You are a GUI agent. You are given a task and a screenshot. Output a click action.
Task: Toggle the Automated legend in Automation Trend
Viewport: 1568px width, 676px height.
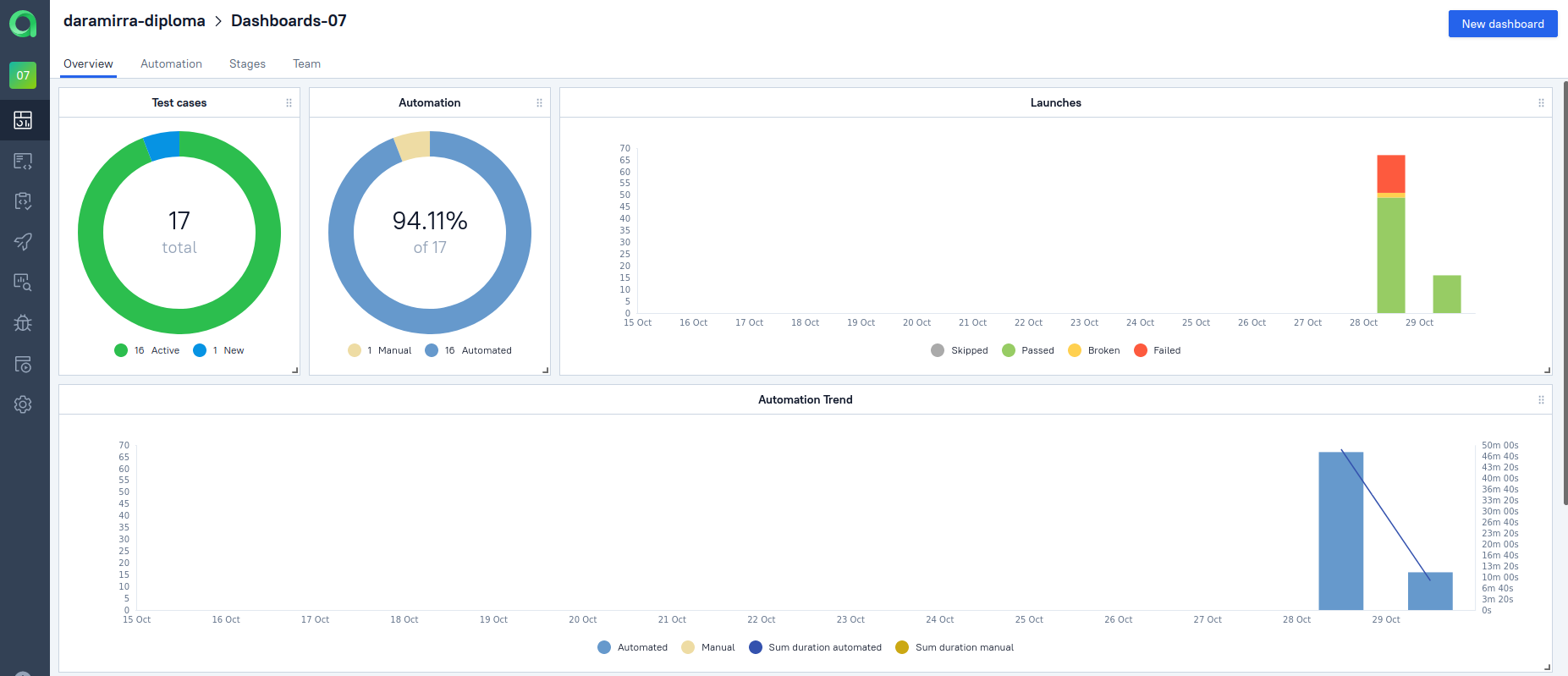pyautogui.click(x=632, y=647)
